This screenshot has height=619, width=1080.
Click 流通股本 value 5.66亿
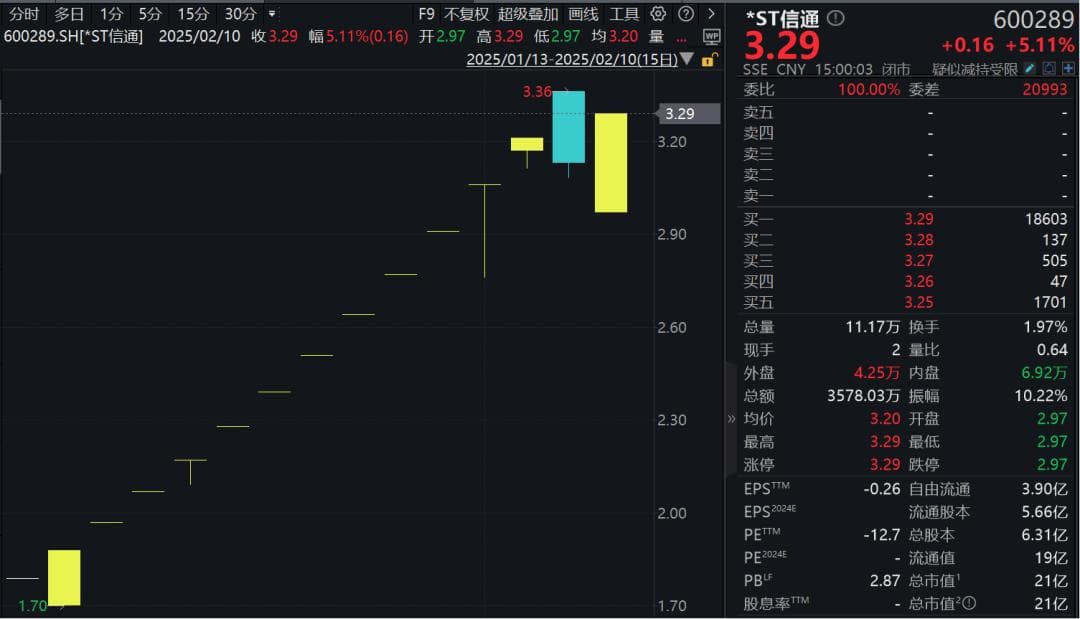1044,512
